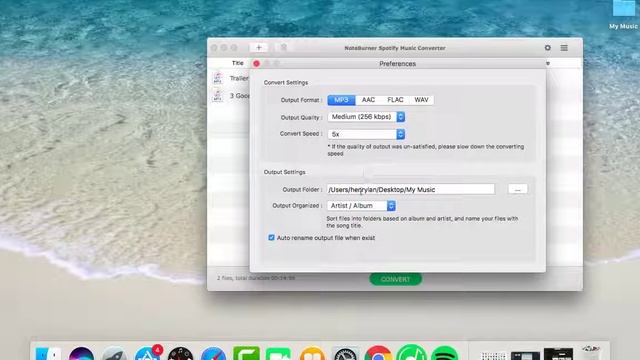Open FaceTime in the Dock

point(279,353)
